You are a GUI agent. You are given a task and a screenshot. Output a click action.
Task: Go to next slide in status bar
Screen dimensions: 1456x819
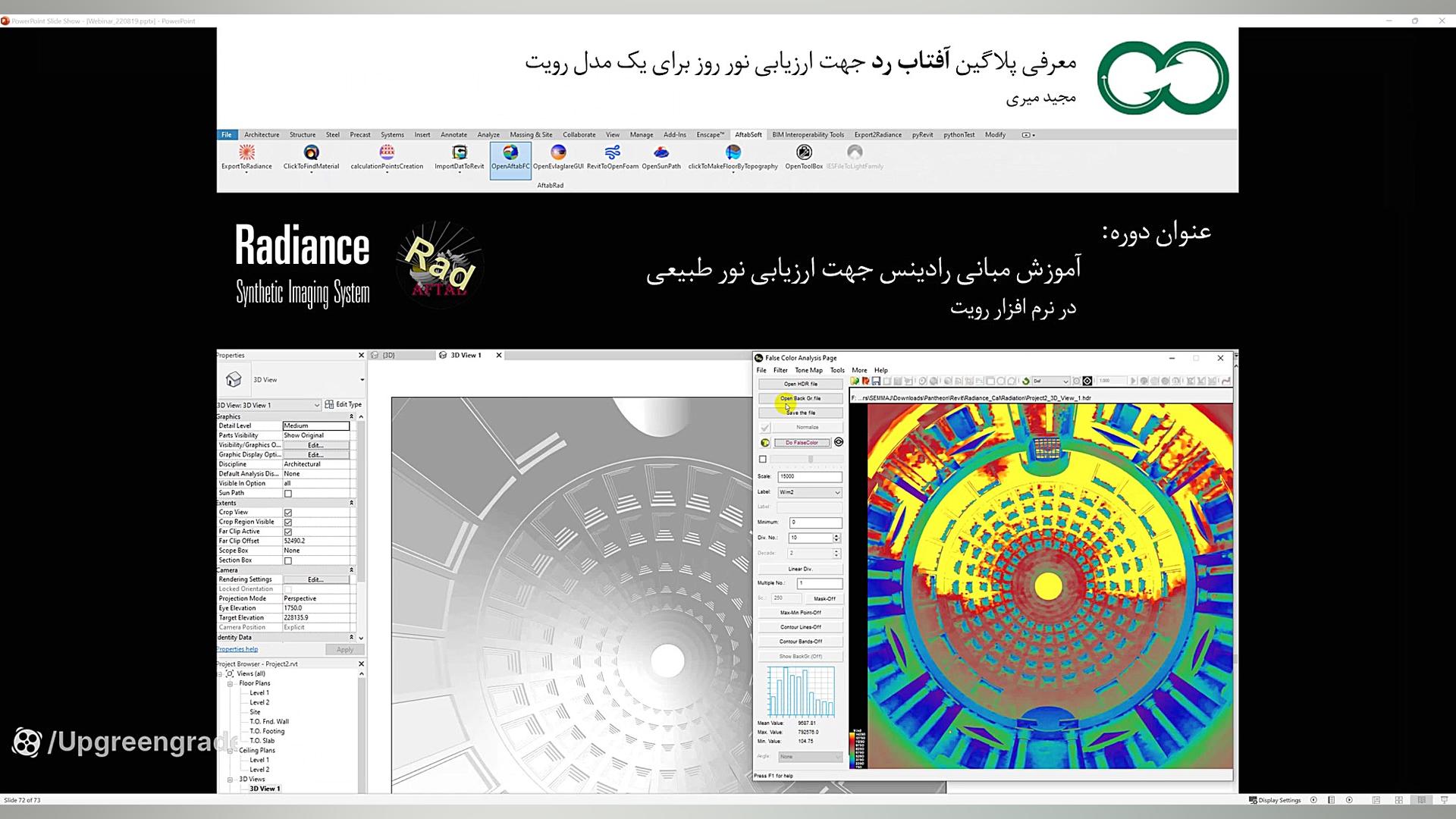tap(1349, 800)
